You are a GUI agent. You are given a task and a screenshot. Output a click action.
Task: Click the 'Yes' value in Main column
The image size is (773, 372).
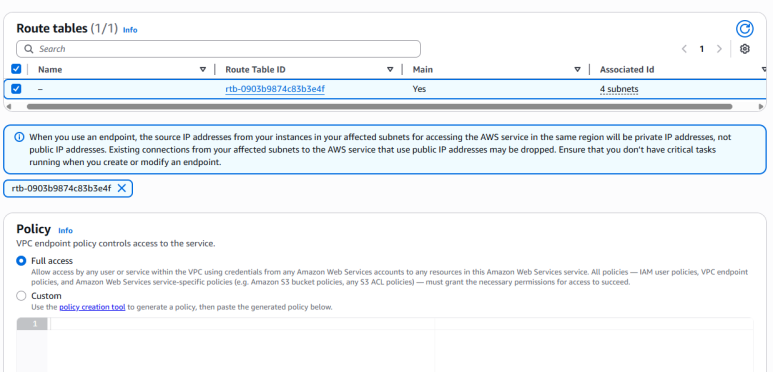pyautogui.click(x=419, y=89)
